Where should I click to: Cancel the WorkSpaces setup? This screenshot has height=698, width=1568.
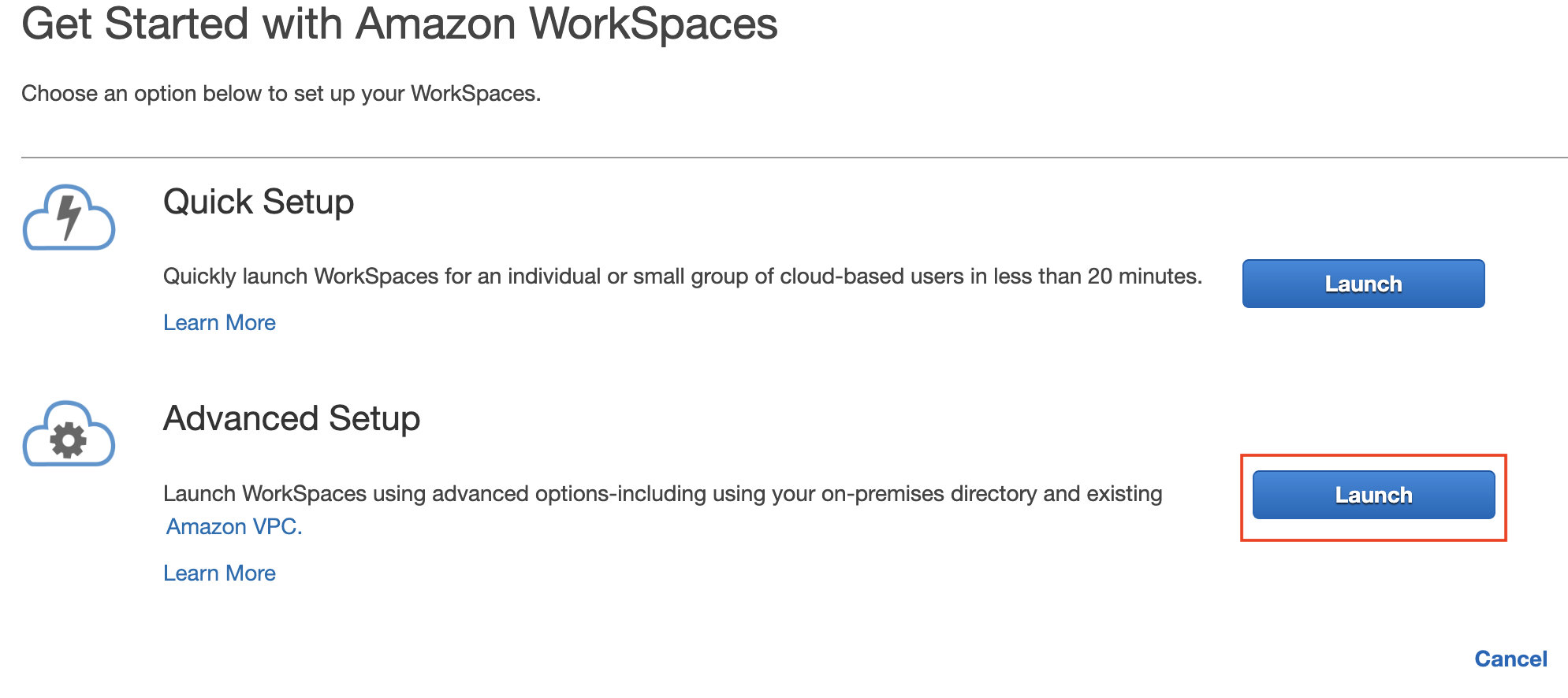click(1510, 659)
